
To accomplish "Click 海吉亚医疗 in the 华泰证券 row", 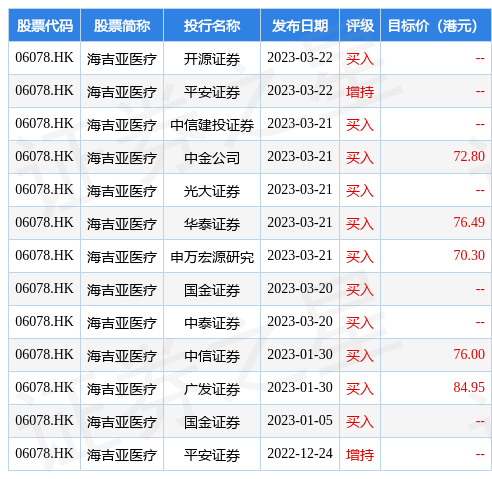I will tap(122, 224).
